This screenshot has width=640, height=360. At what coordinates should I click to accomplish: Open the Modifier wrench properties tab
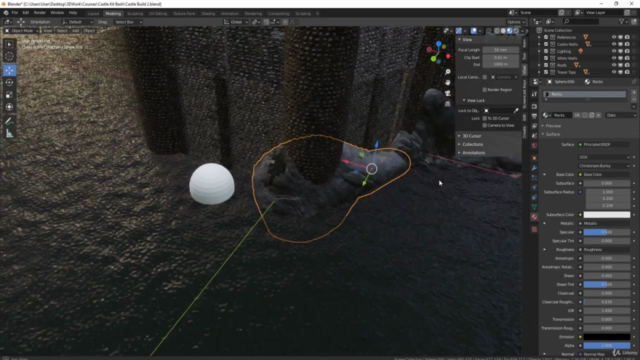coord(534,168)
